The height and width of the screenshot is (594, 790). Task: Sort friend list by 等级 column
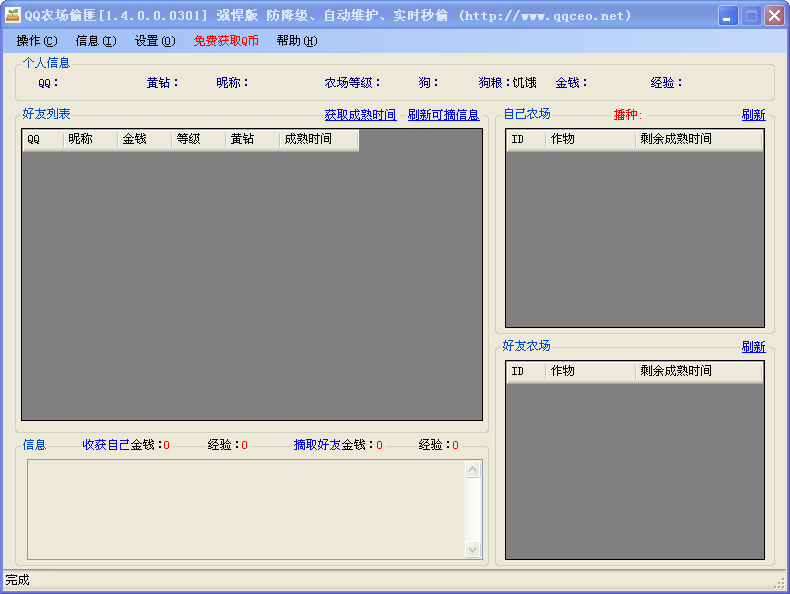click(x=199, y=140)
